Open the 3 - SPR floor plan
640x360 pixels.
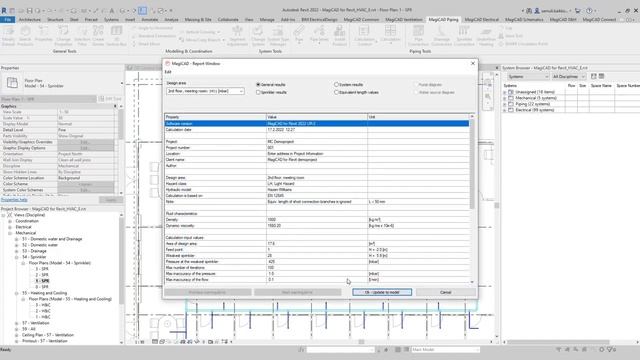pyautogui.click(x=42, y=269)
